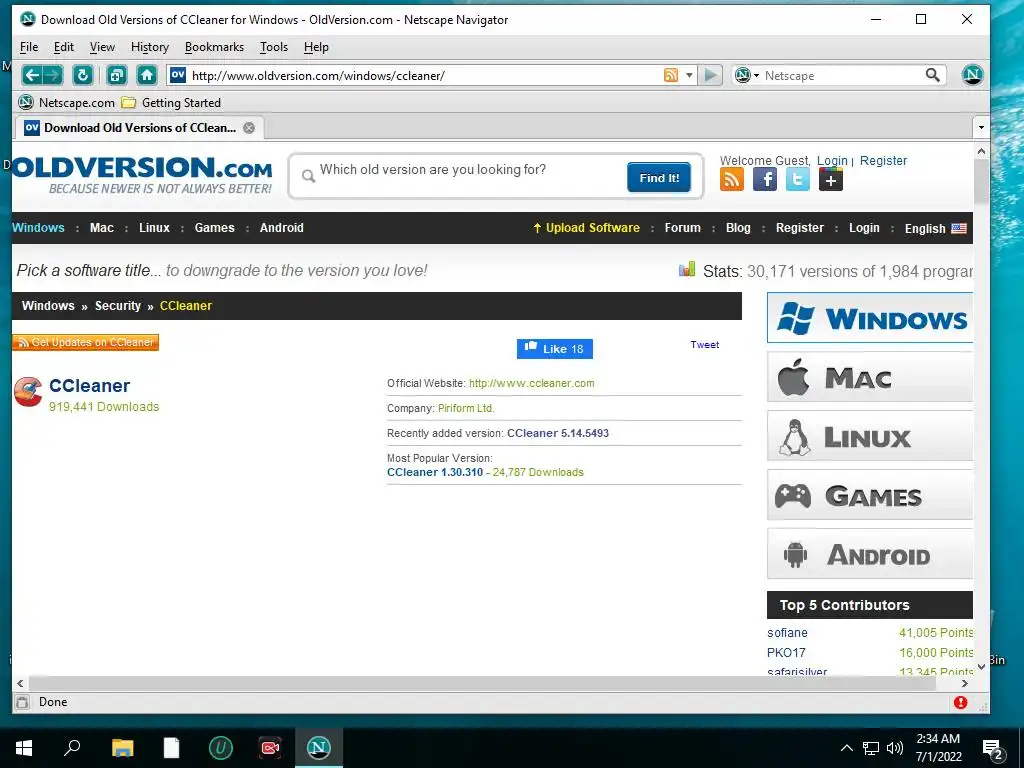Click the status bar security page icon

(22, 702)
